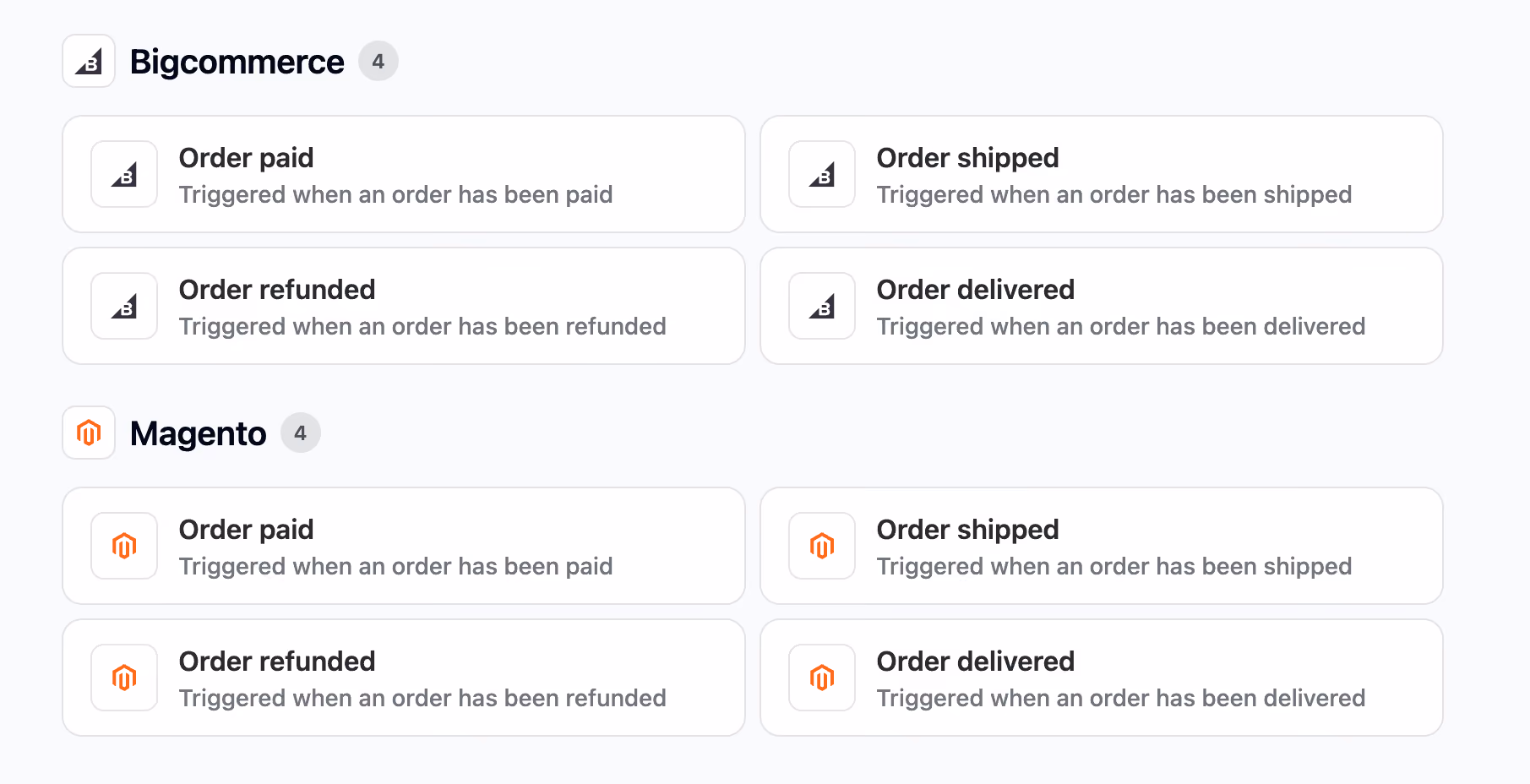Click Bigcommerce icon on Order shipped card
The height and width of the screenshot is (784, 1530).
tap(822, 174)
